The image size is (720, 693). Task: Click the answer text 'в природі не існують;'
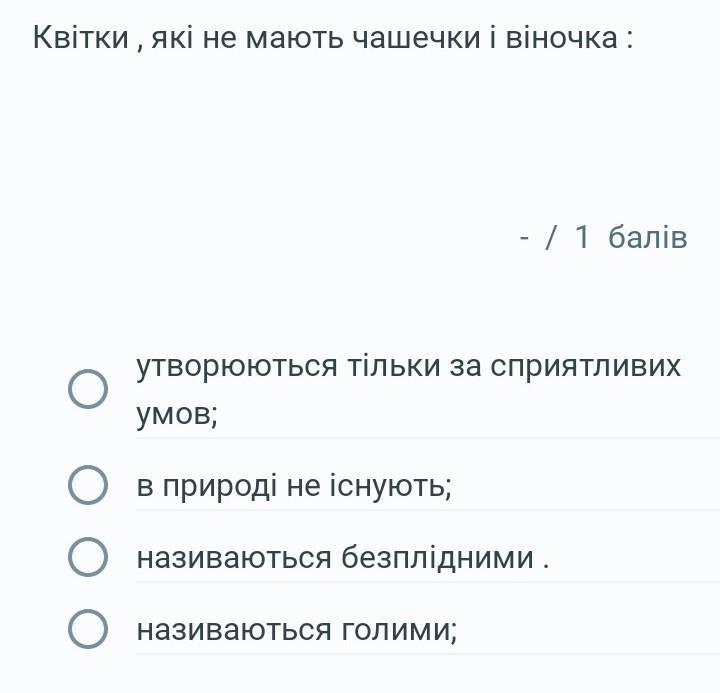[294, 486]
